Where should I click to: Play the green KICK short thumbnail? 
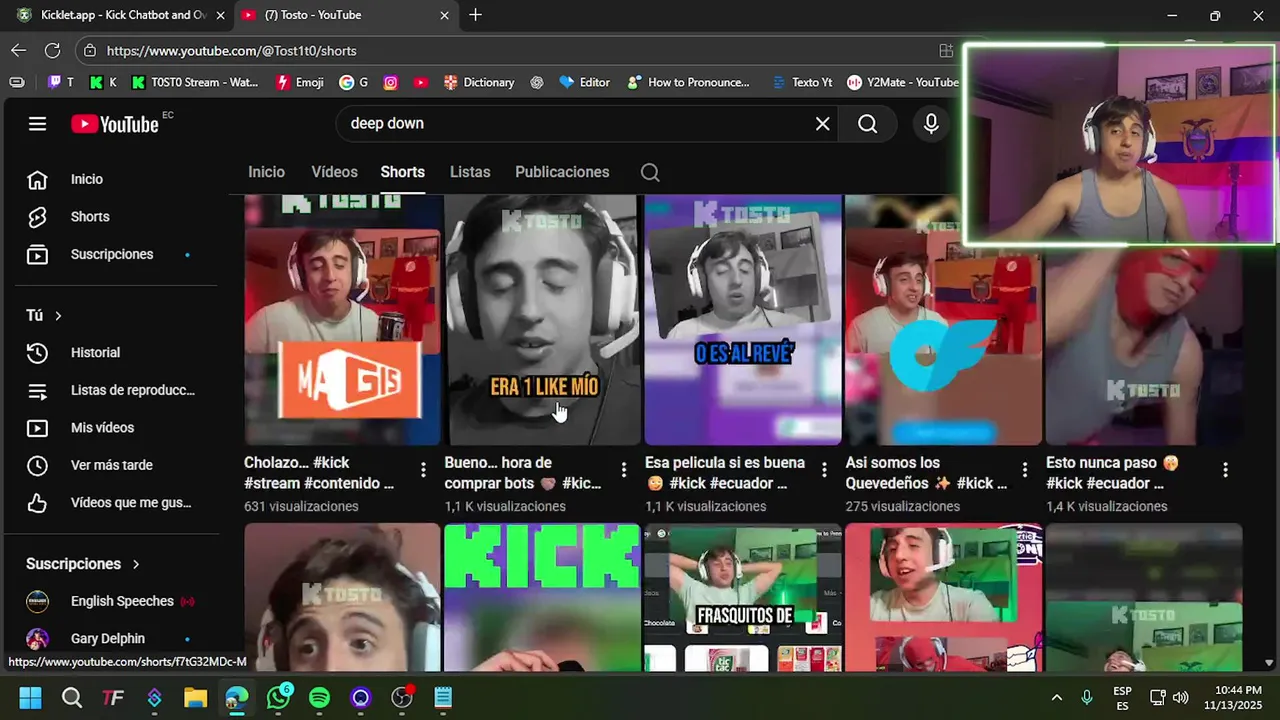click(542, 598)
